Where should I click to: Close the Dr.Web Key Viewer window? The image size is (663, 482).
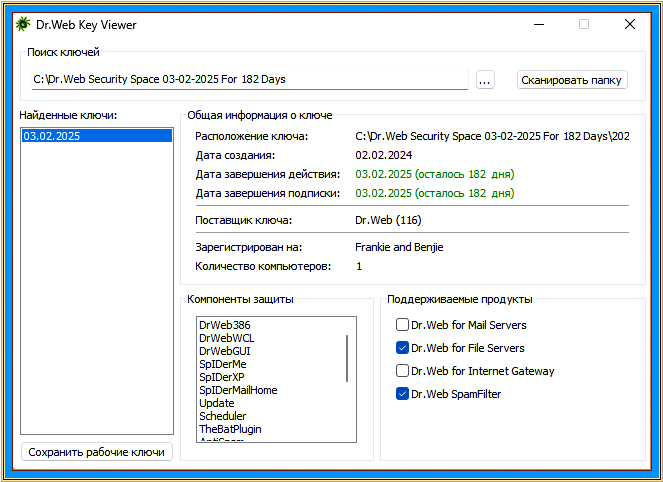click(630, 24)
